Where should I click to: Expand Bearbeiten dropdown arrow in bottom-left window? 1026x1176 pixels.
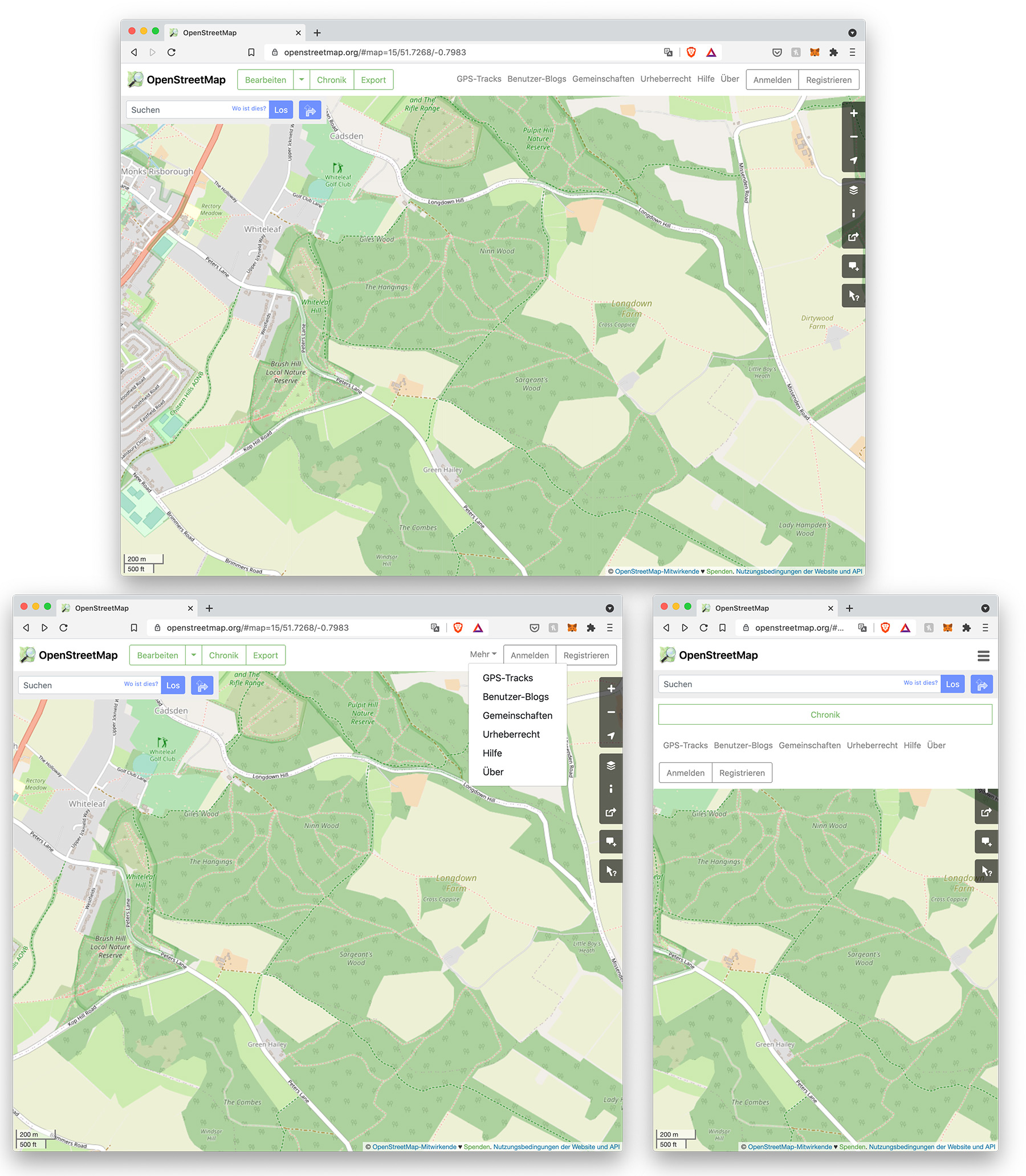[194, 655]
